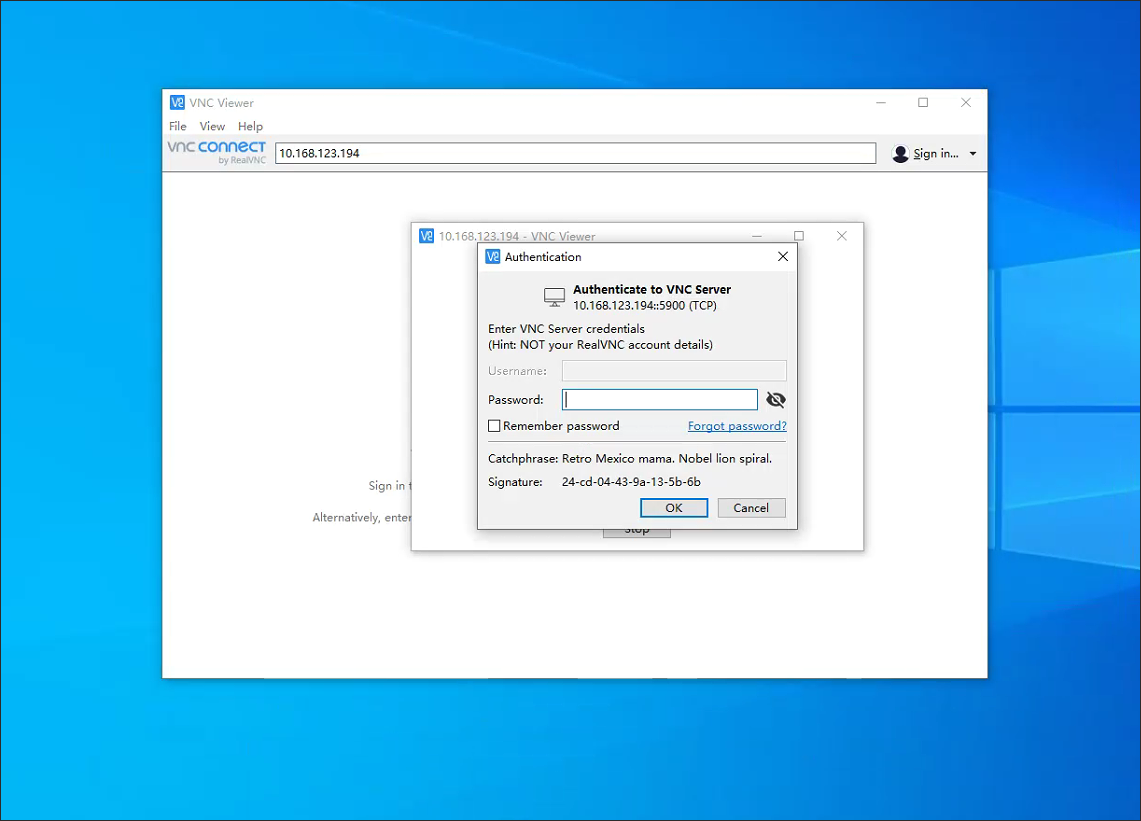
Task: Click the Authentication dialog title icon
Action: [492, 257]
